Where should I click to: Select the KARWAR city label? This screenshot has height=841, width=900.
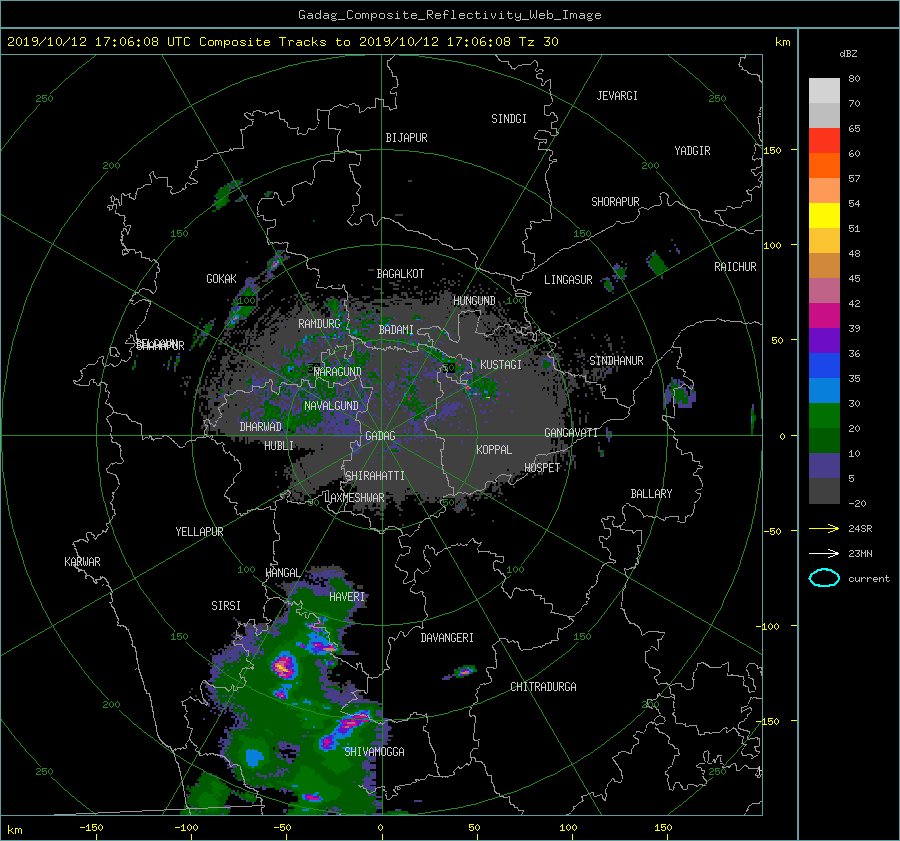pyautogui.click(x=82, y=562)
